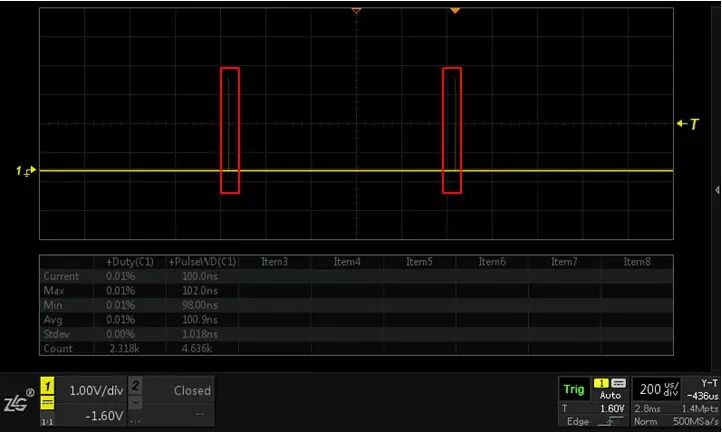Image resolution: width=722 pixels, height=433 pixels.
Task: Click the yellow trigger source 1 badge
Action: pos(601,383)
